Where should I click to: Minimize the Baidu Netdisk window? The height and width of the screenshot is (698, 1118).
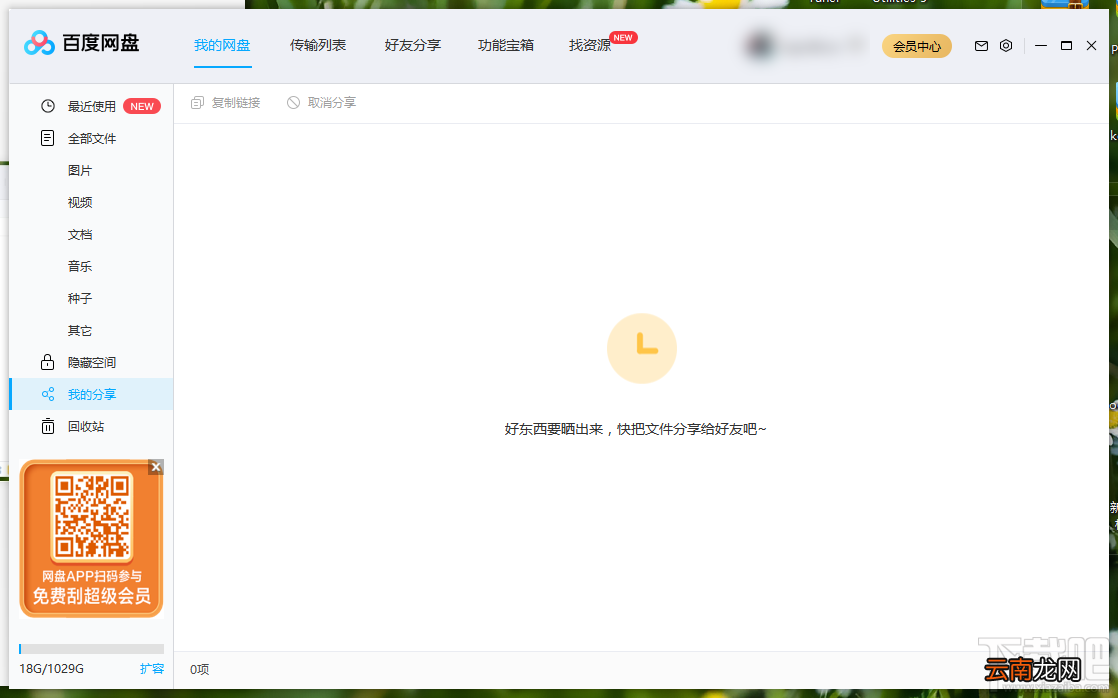1041,46
